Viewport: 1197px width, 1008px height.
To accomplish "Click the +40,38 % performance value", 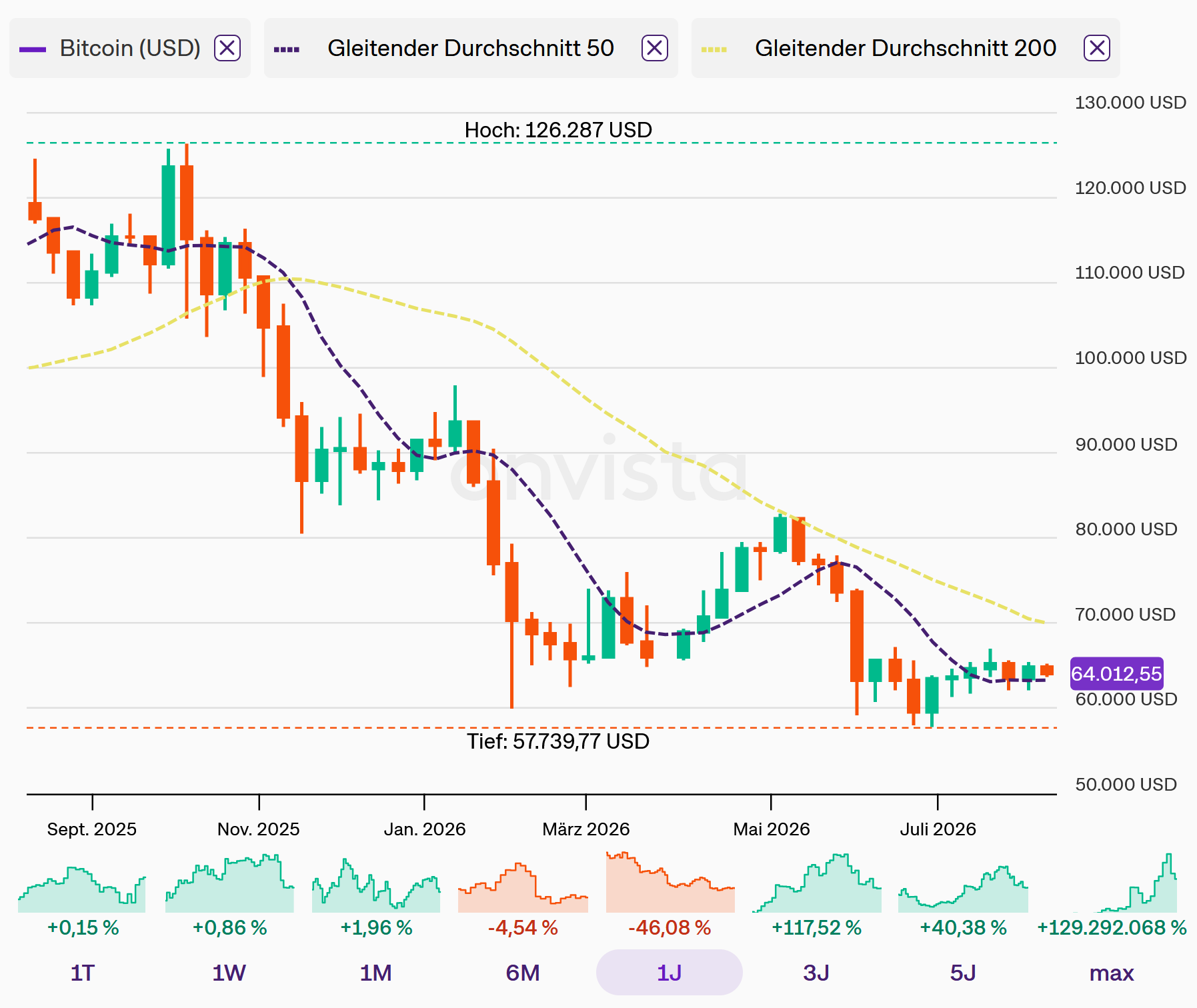I will click(x=963, y=927).
